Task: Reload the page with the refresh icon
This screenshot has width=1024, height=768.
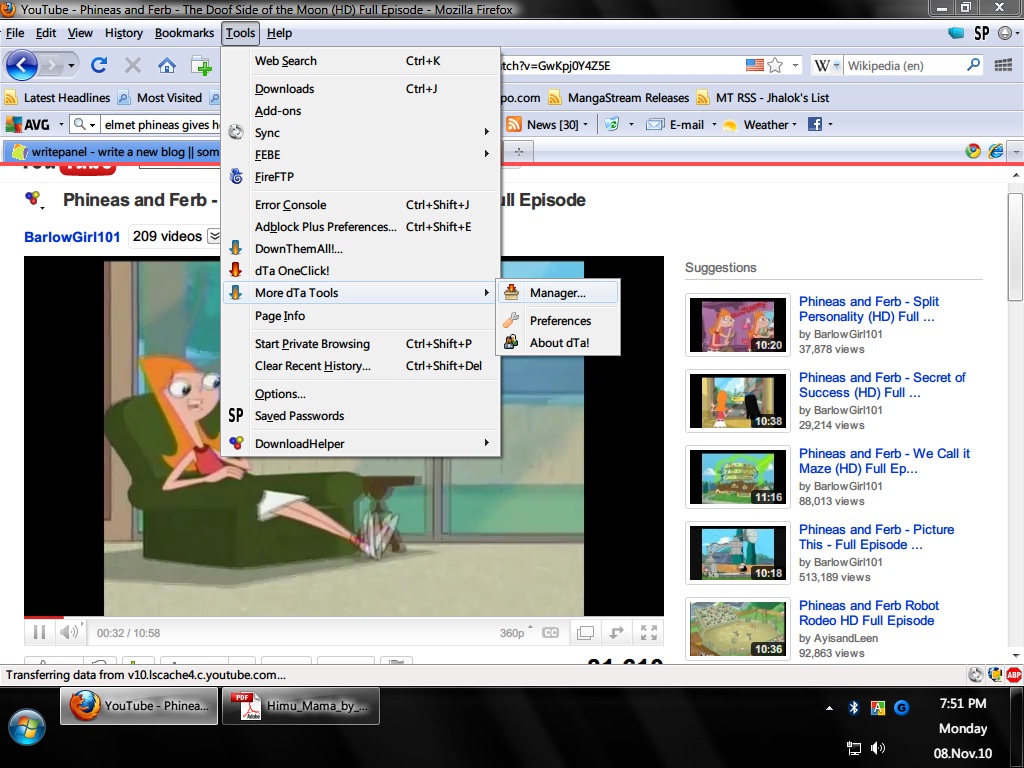Action: point(99,65)
